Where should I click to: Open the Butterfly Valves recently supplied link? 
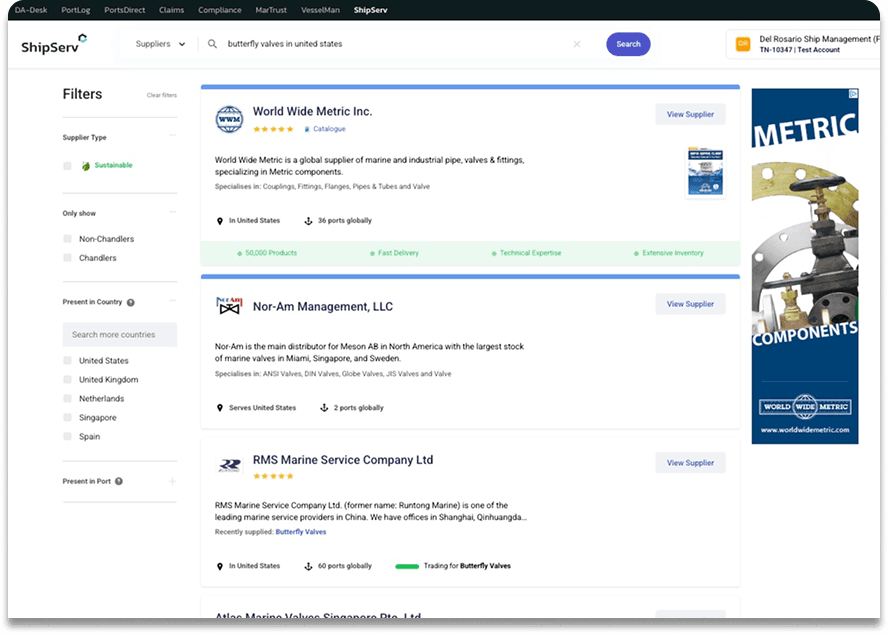tap(301, 532)
